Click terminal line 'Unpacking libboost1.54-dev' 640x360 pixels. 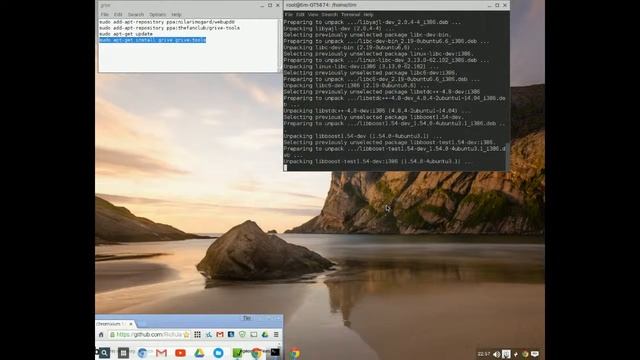pyautogui.click(x=362, y=136)
